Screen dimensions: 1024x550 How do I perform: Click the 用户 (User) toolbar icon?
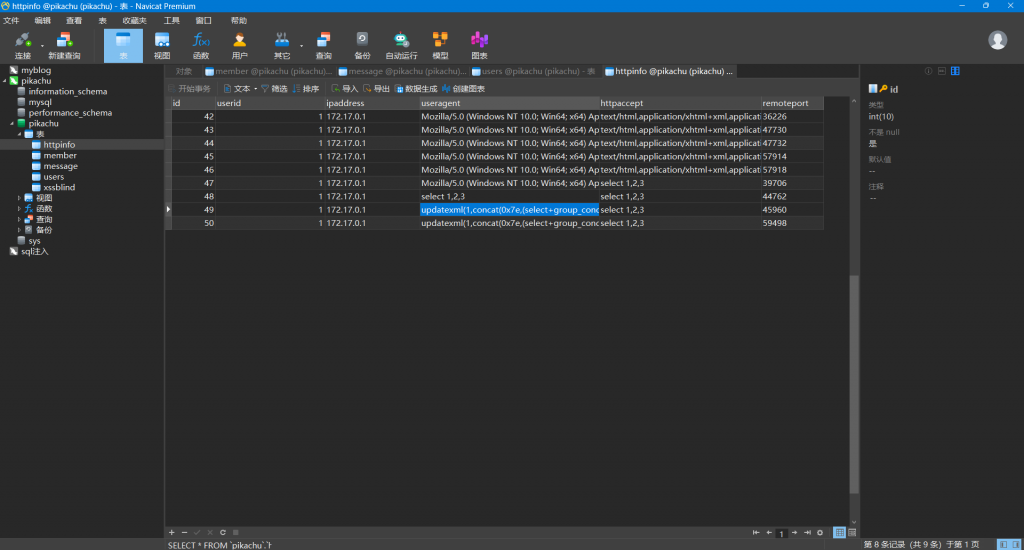point(240,45)
